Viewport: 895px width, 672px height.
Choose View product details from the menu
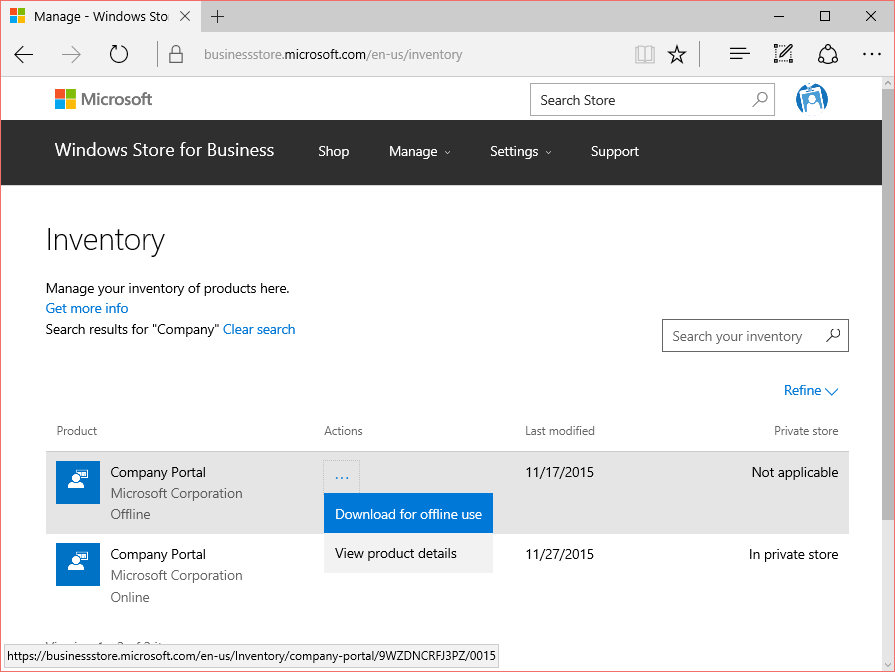point(393,552)
